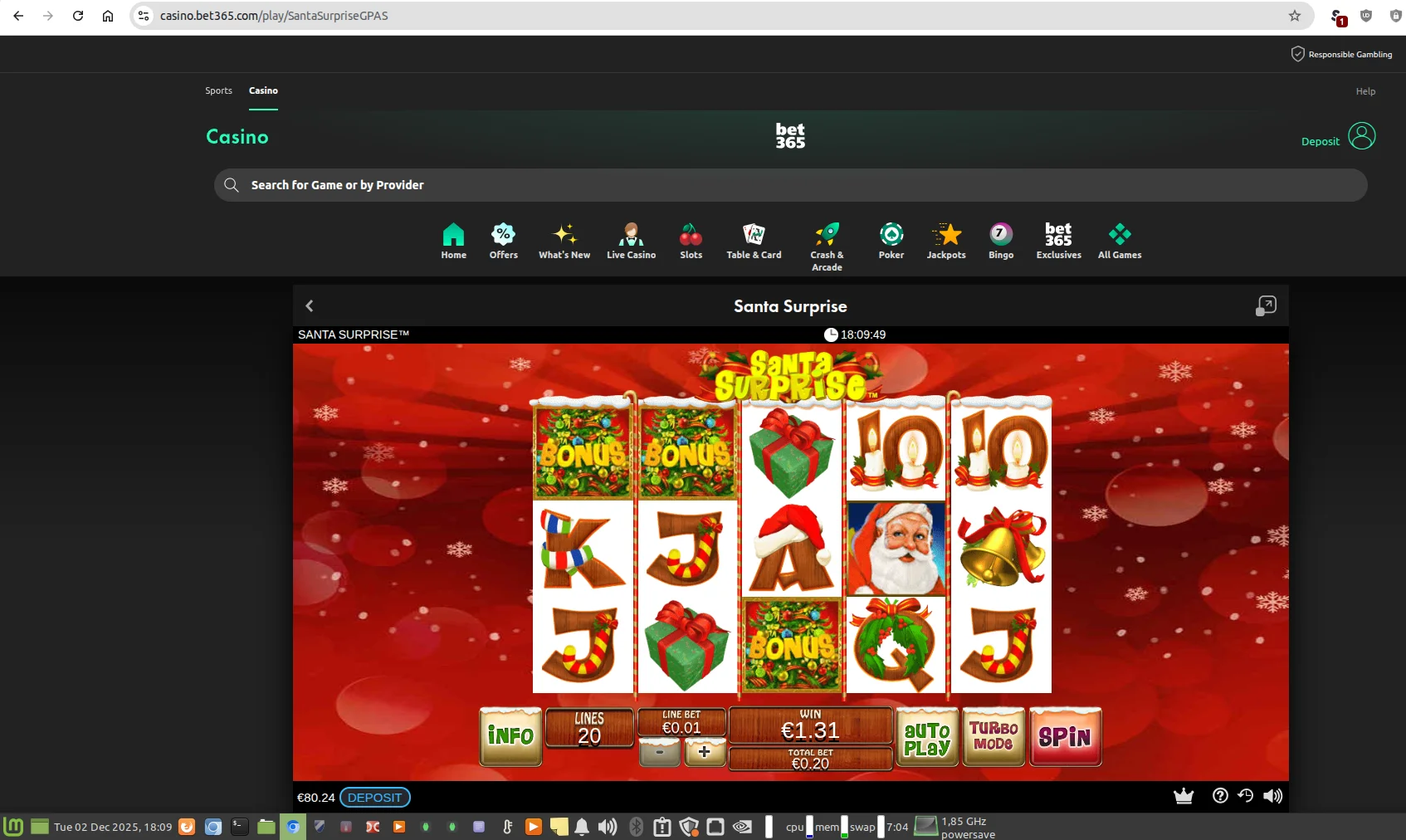Click the browser back arrow
The height and width of the screenshot is (840, 1406).
pyautogui.click(x=18, y=16)
